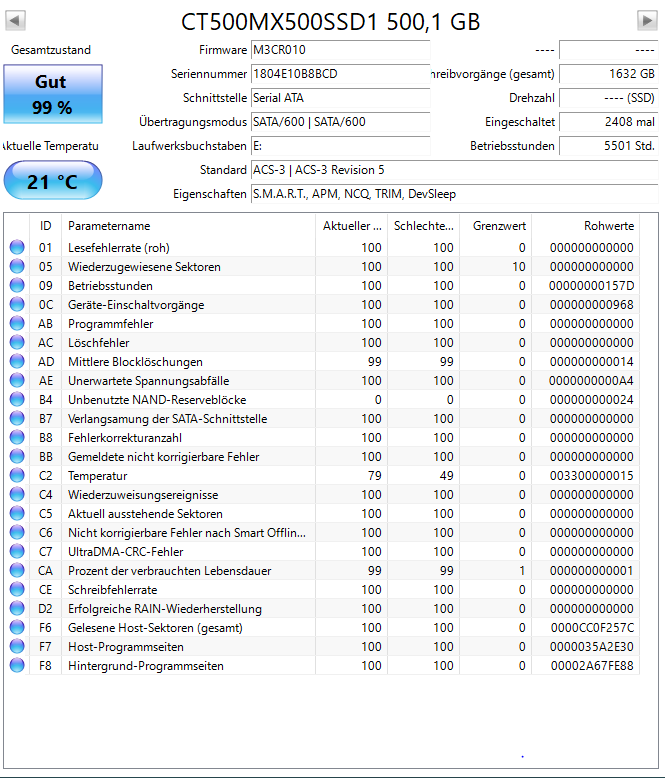Go to previous disk with left arrow
665x778 pixels.
(x=15, y=21)
